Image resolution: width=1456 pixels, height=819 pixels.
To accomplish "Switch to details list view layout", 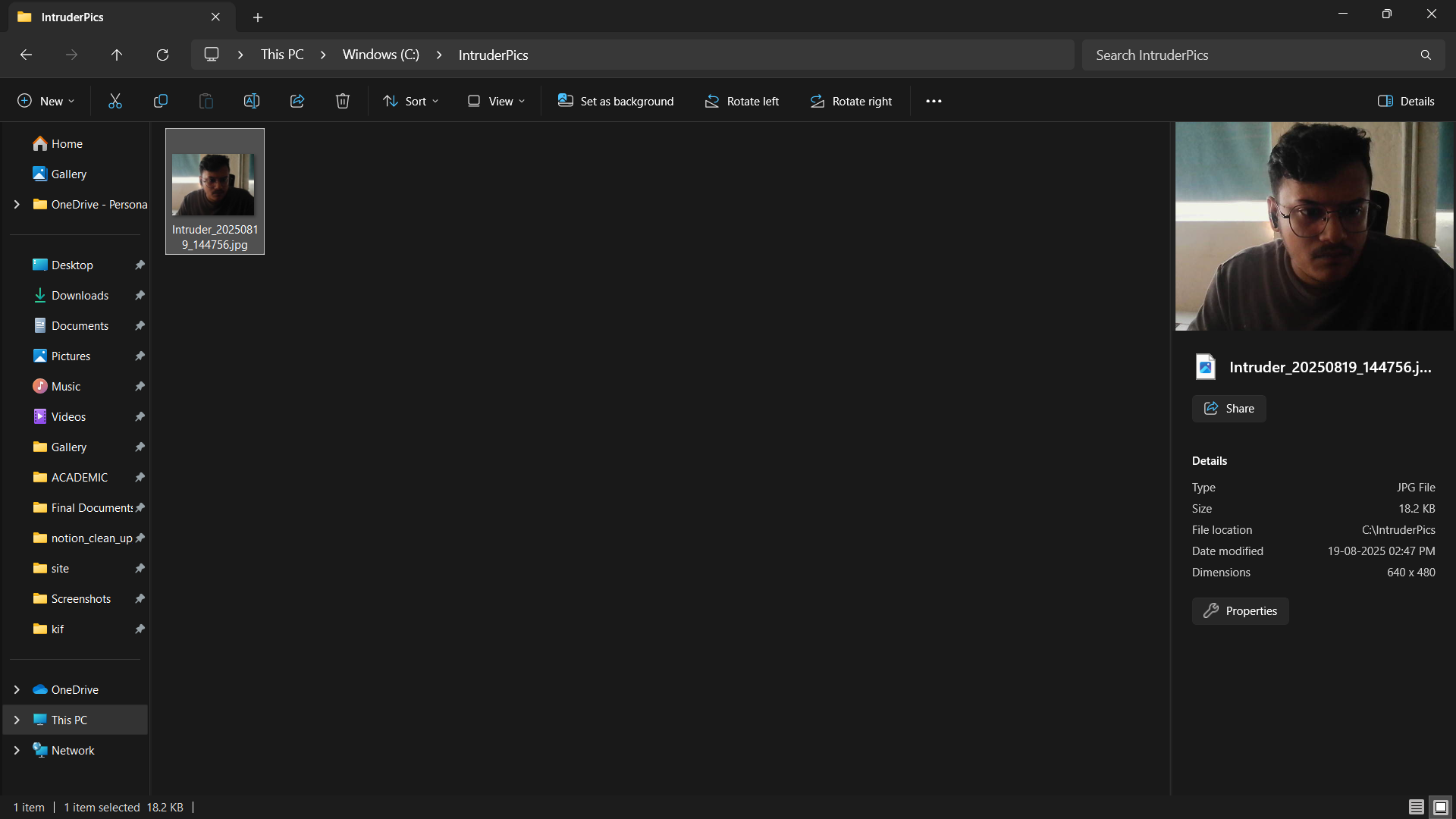I will 1416,807.
